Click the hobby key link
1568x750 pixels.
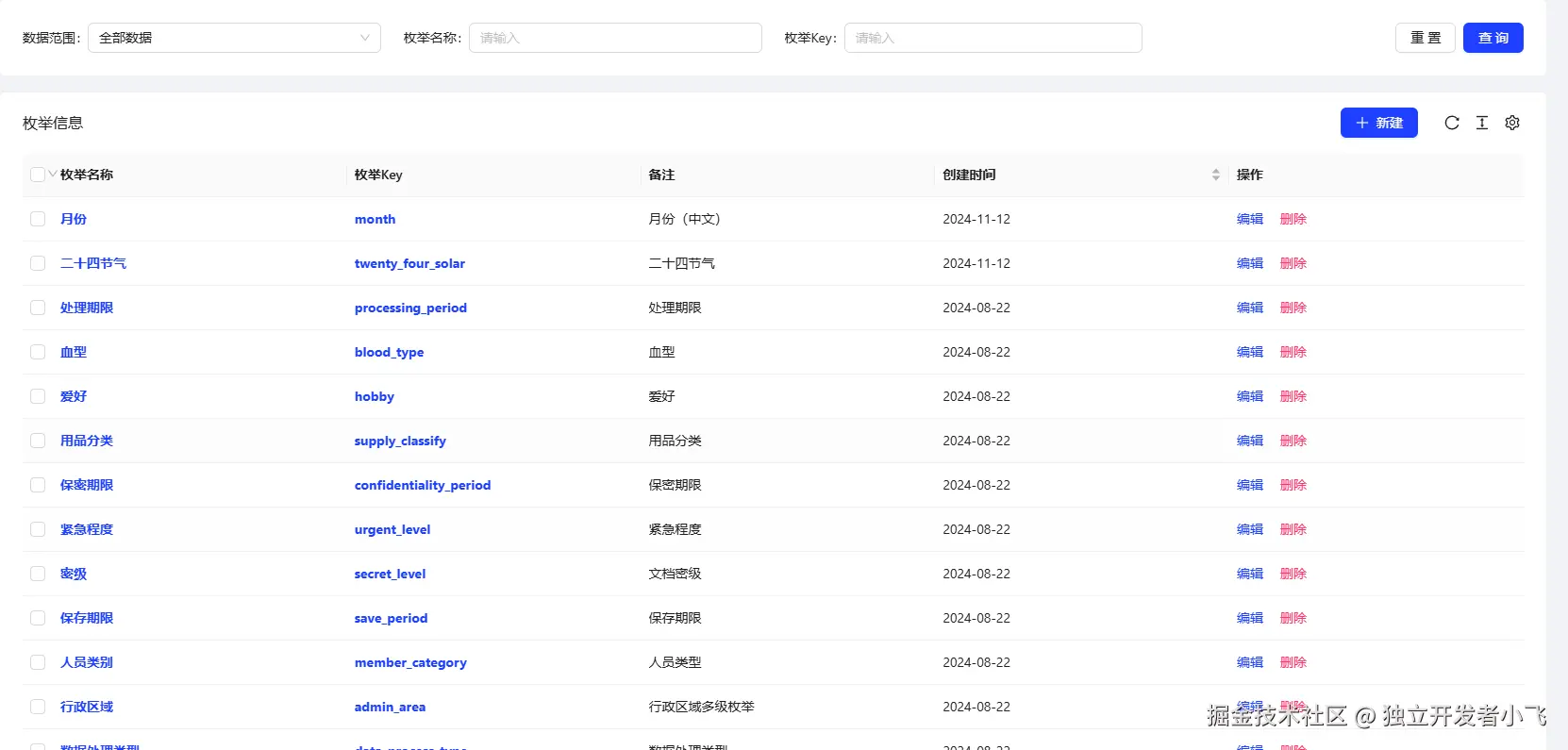coord(375,396)
